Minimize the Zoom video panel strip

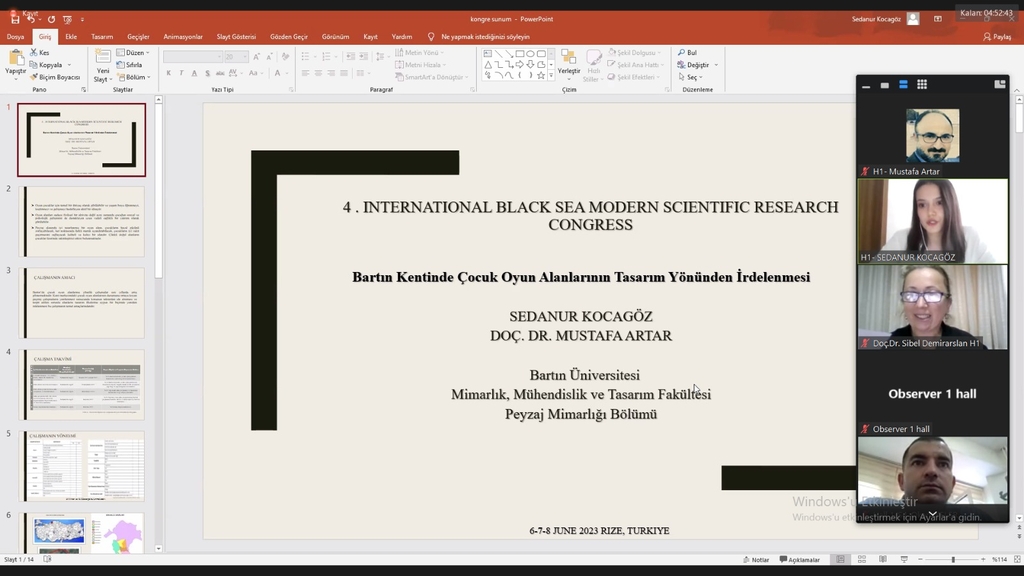point(866,86)
